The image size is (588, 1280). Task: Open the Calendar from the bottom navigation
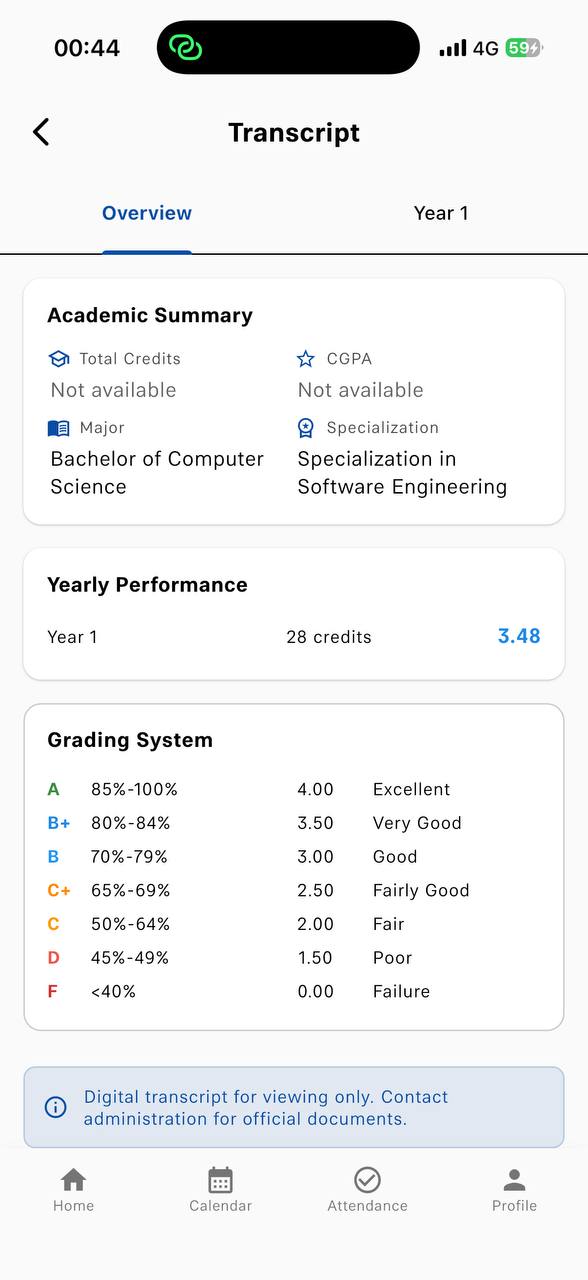click(220, 1186)
